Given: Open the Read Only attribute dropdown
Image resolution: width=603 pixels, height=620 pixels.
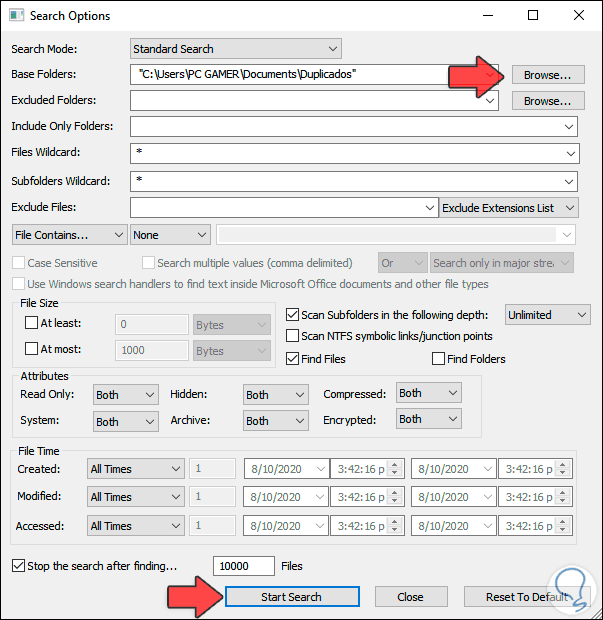Looking at the screenshot, I should pyautogui.click(x=126, y=395).
